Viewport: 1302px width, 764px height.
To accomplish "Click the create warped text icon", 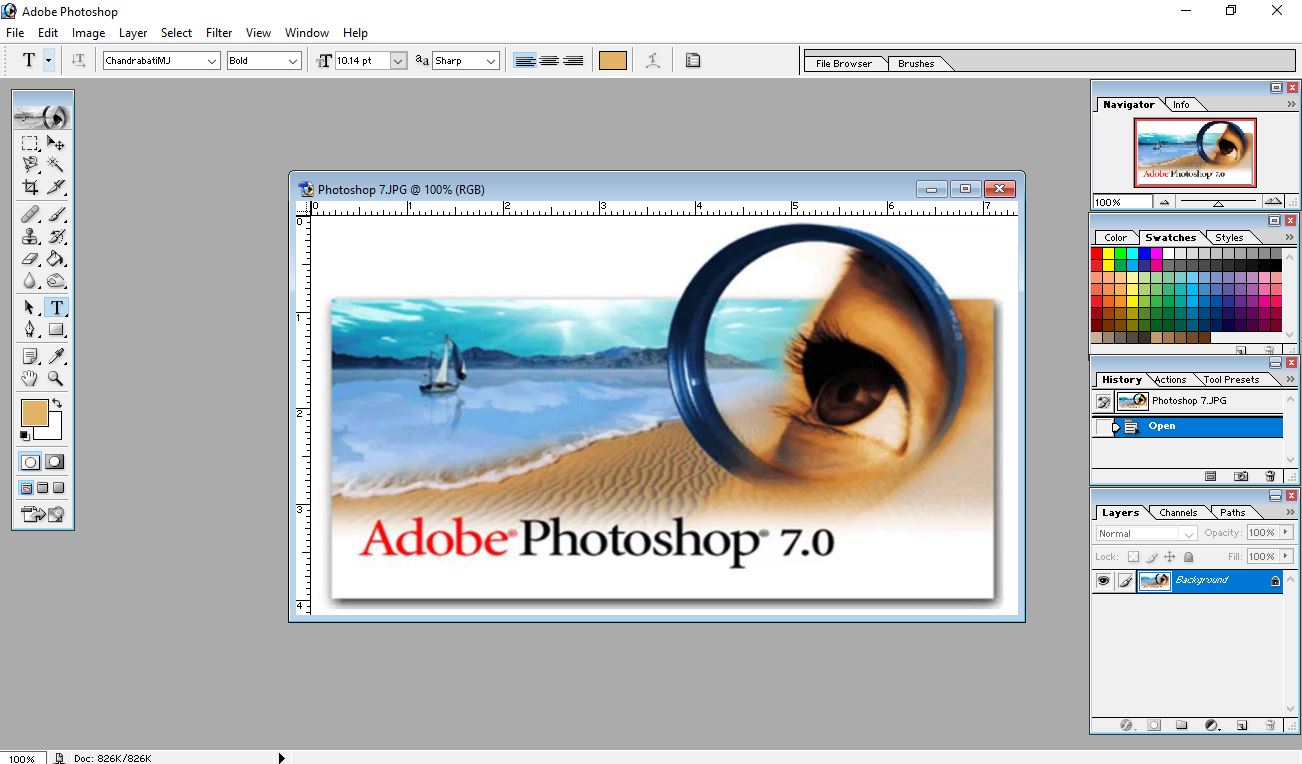I will (653, 60).
